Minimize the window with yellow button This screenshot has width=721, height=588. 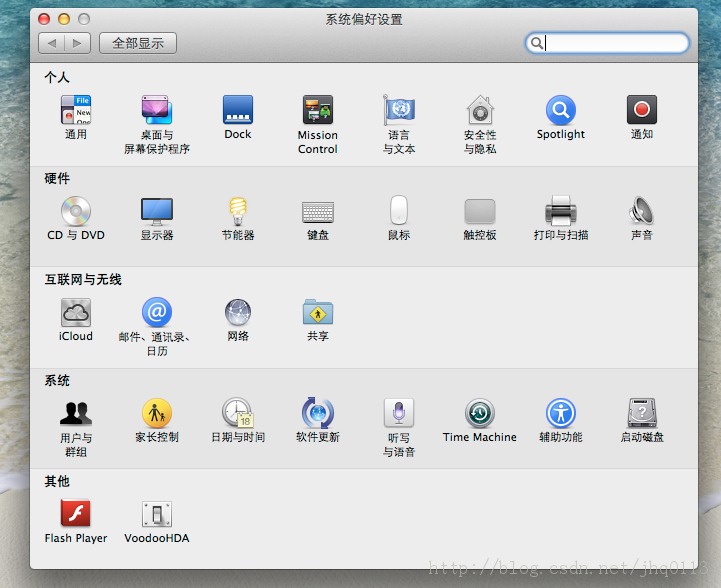point(64,19)
